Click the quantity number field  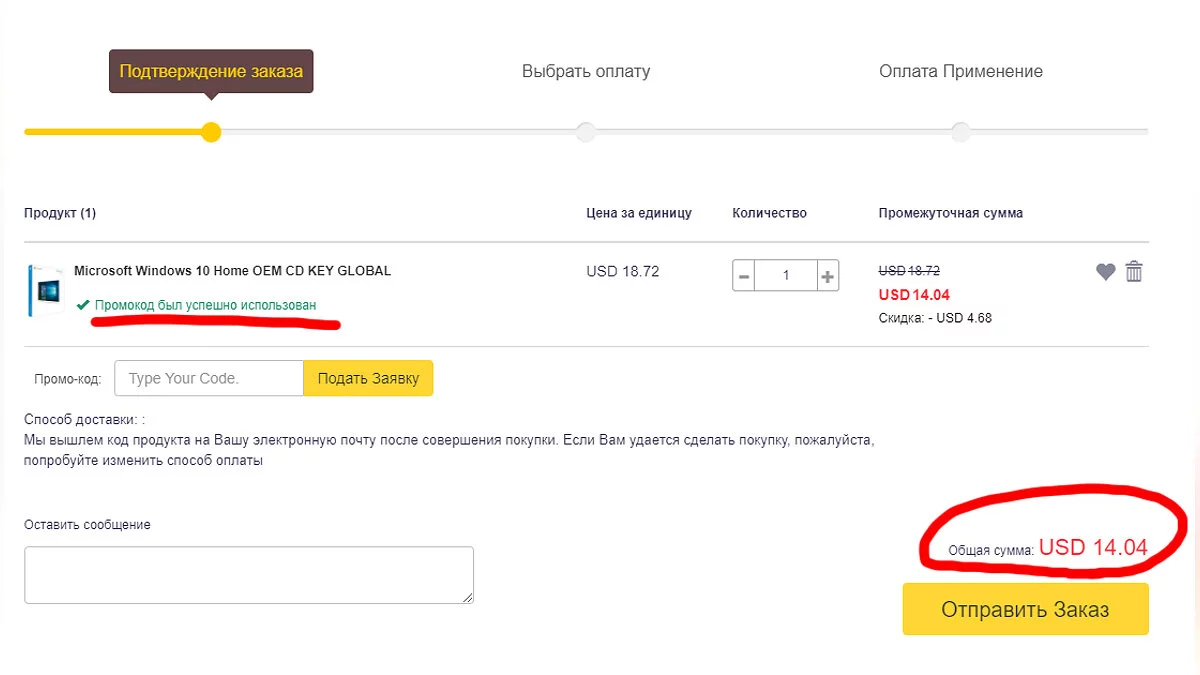pos(786,276)
